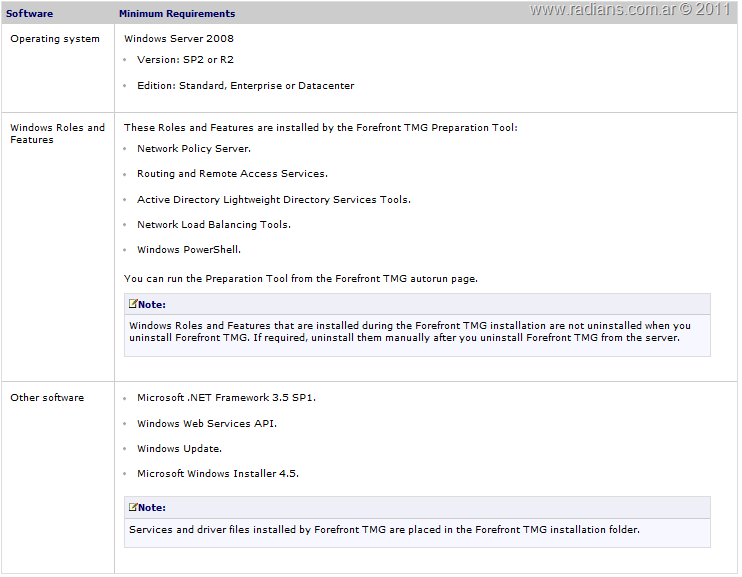Click the Note icon in Other software section
742x577 pixels.
133,507
